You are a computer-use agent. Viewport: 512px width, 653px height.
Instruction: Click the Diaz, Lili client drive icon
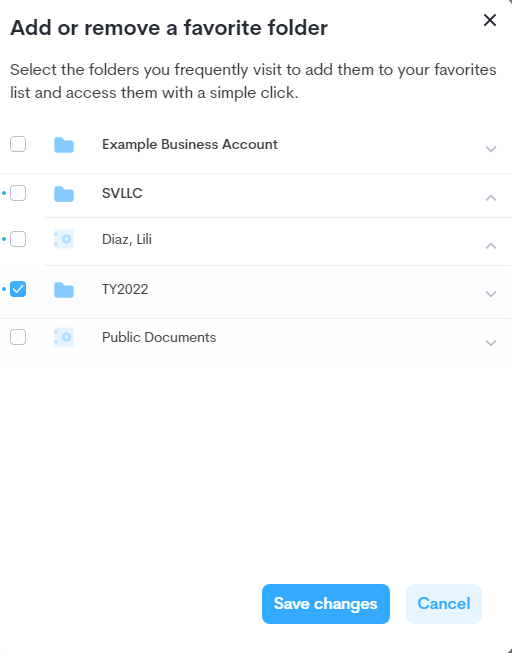64,239
